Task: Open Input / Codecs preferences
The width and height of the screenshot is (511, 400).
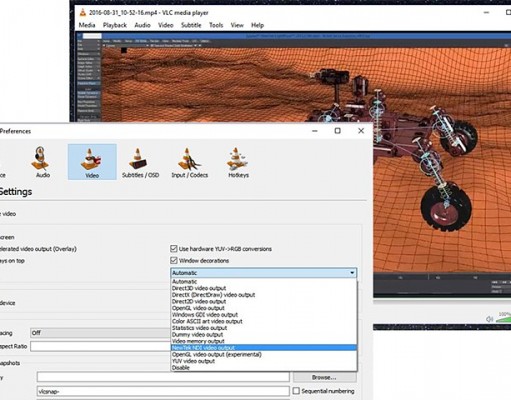Action: tap(189, 162)
